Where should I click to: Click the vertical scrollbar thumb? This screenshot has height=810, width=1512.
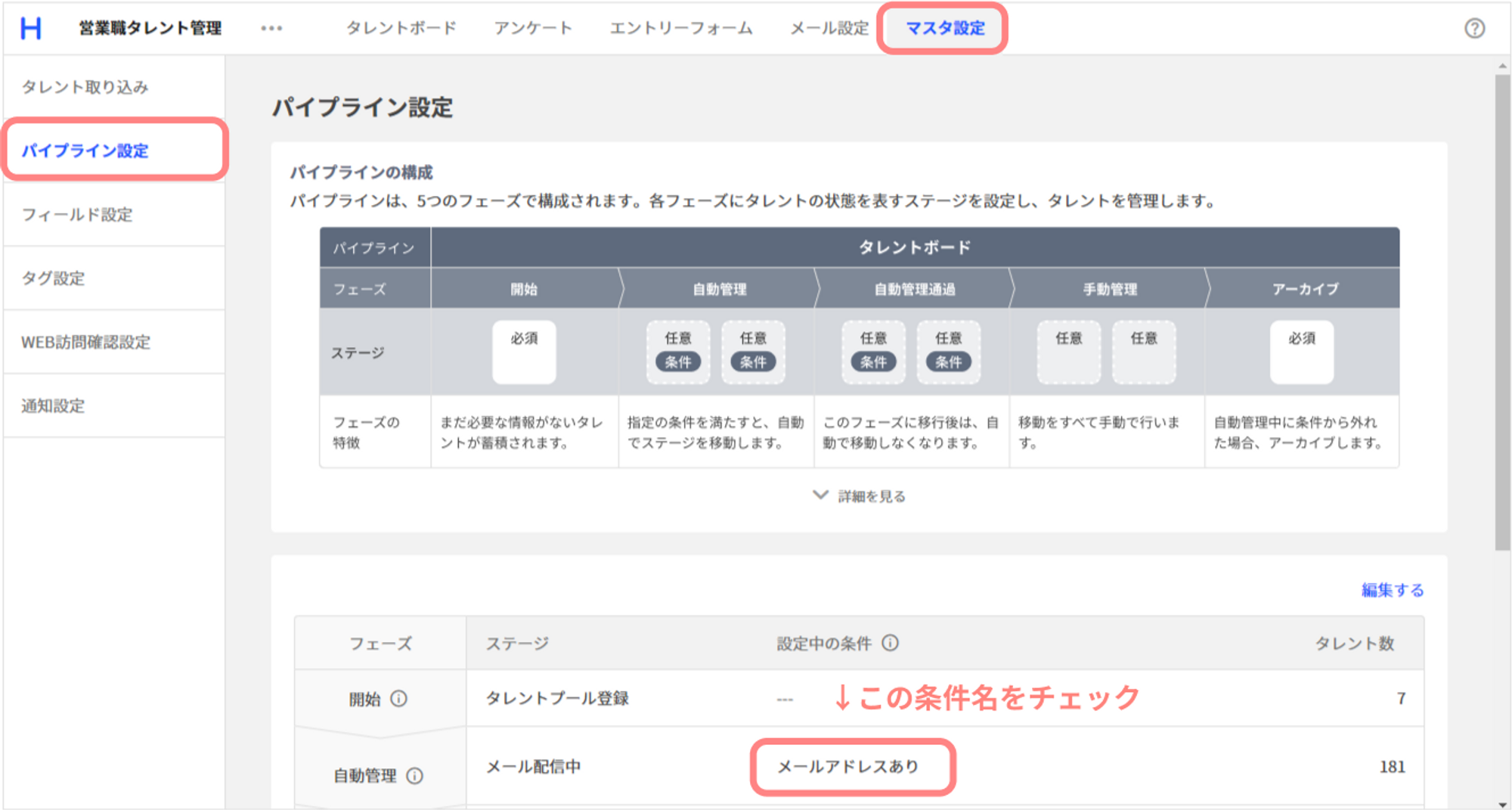[x=1502, y=312]
